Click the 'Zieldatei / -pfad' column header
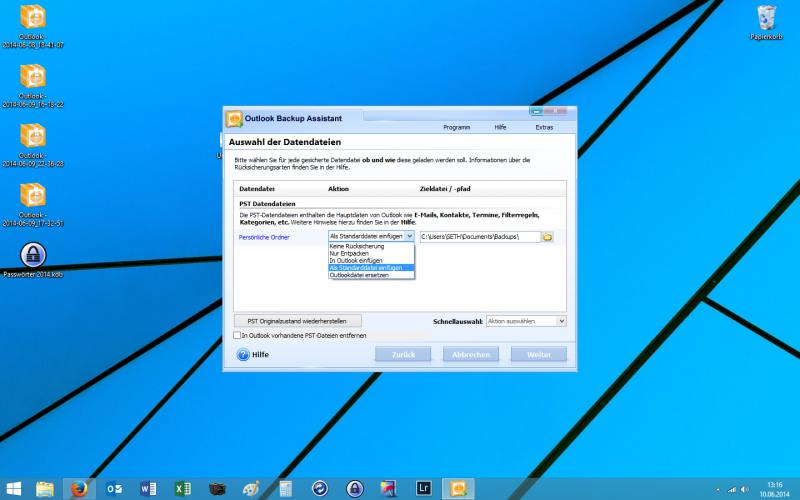The image size is (800, 500). point(445,189)
